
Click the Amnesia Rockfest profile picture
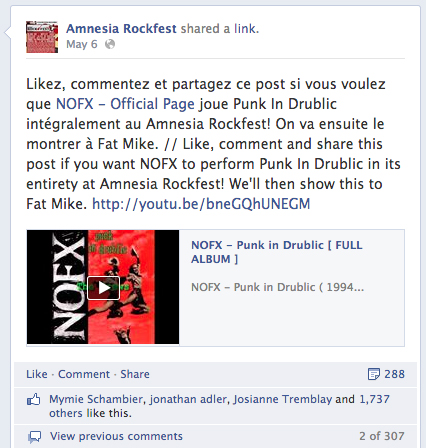pyautogui.click(x=42, y=37)
